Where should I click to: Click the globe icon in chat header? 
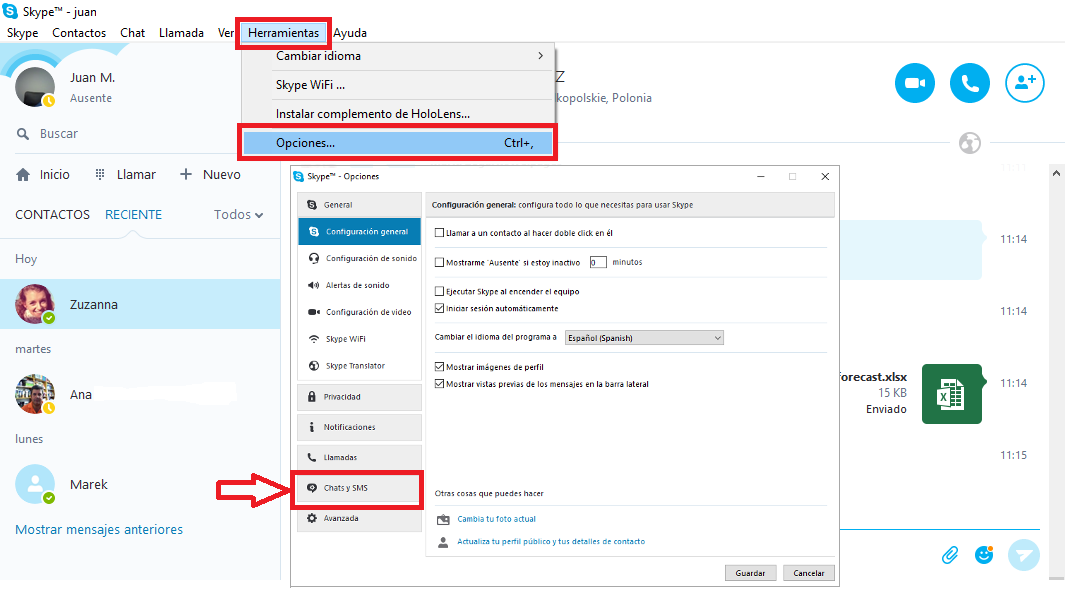point(970,143)
